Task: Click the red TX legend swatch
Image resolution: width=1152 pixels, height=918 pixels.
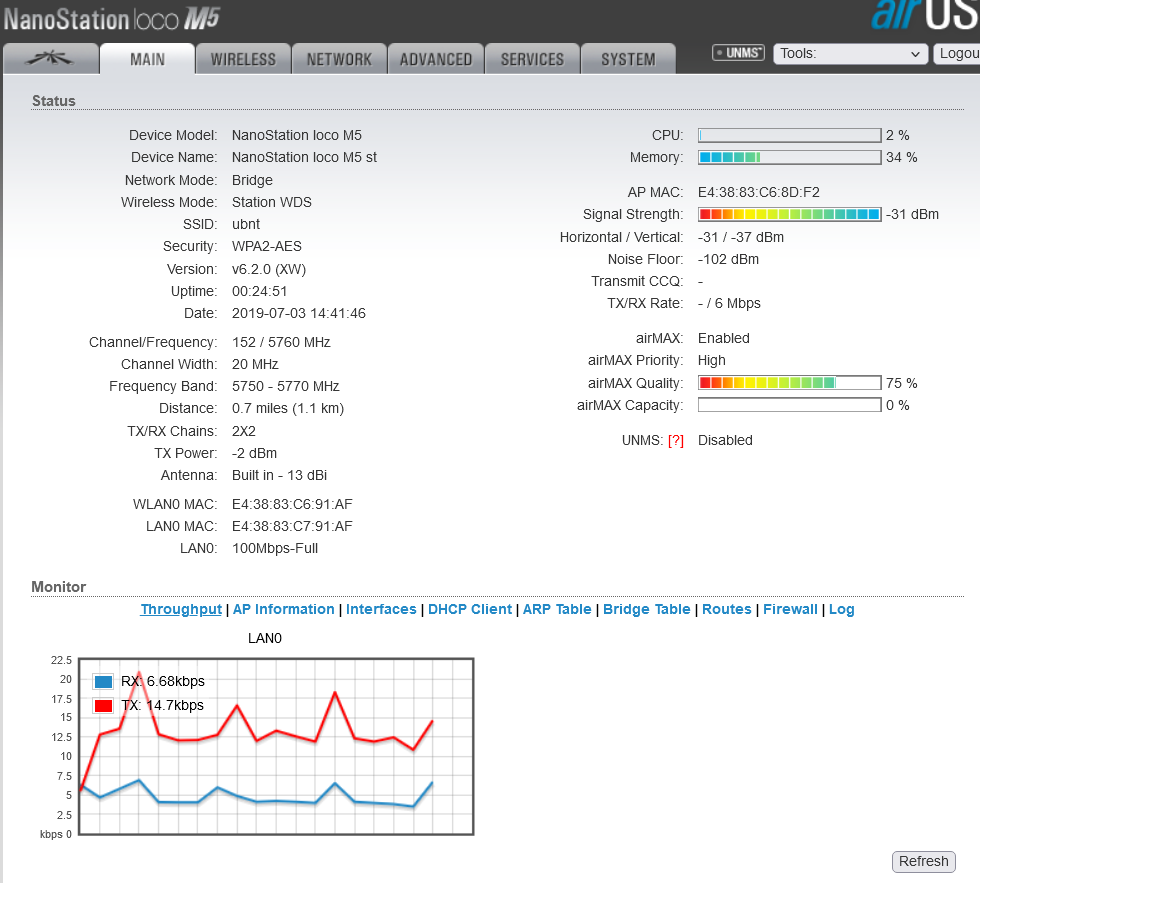Action: (x=103, y=706)
